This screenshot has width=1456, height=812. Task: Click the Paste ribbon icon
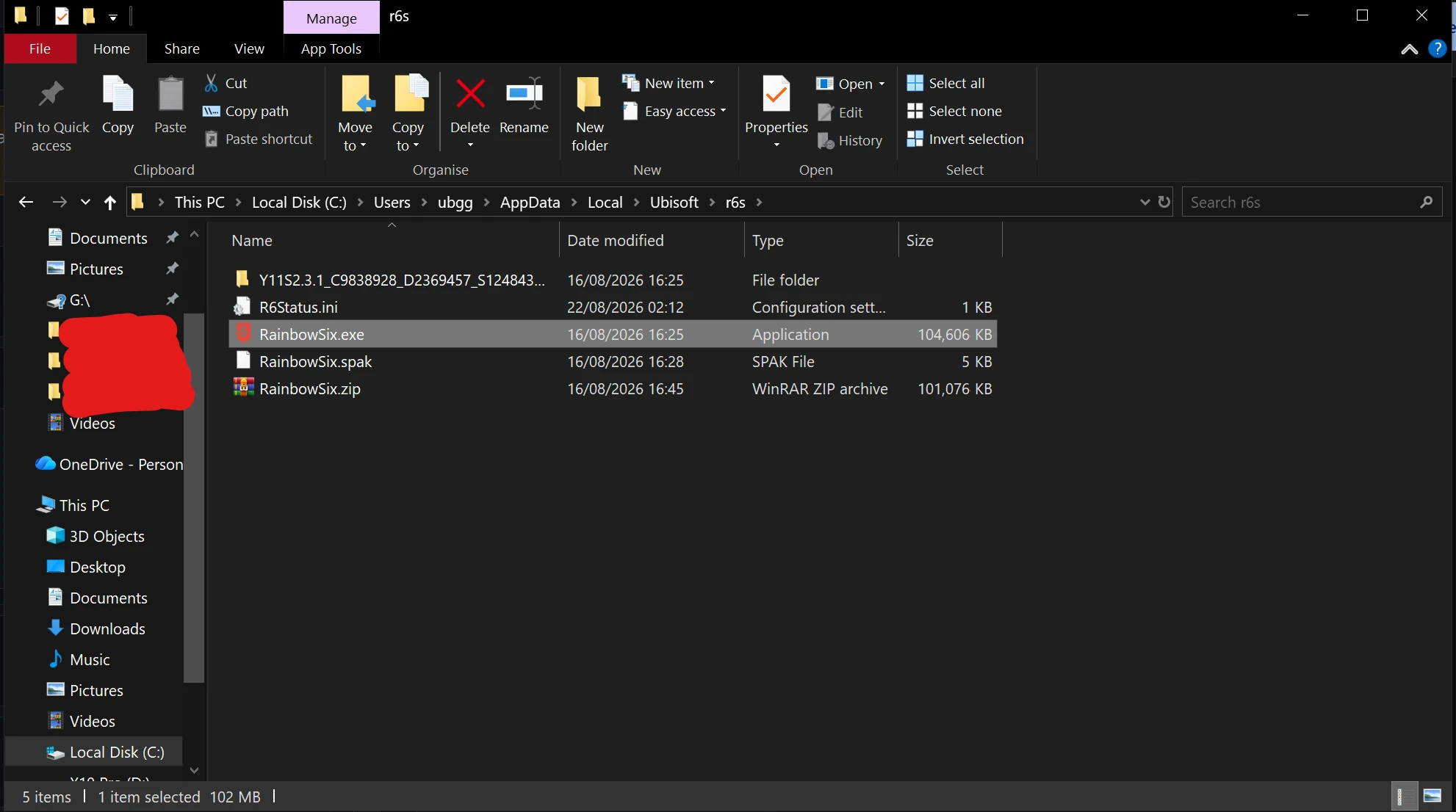pos(170,94)
